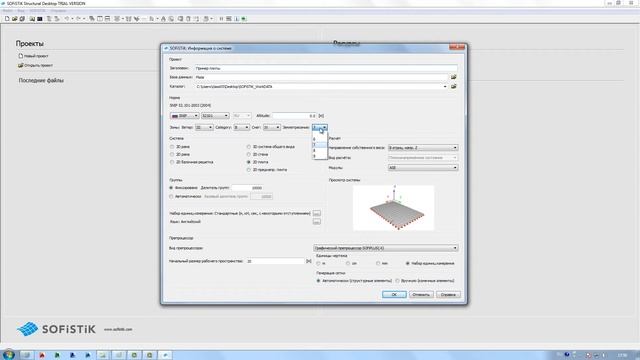Click the browse folder icon beside the catalog path

(453, 87)
